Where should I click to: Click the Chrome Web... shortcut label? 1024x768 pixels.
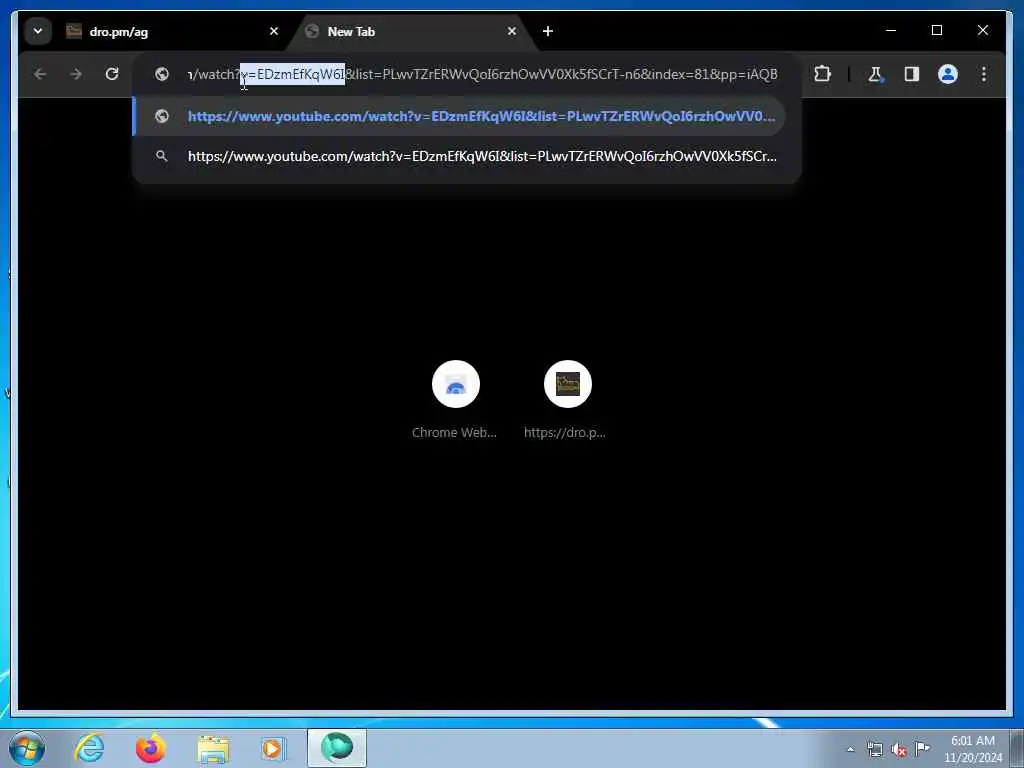(455, 432)
